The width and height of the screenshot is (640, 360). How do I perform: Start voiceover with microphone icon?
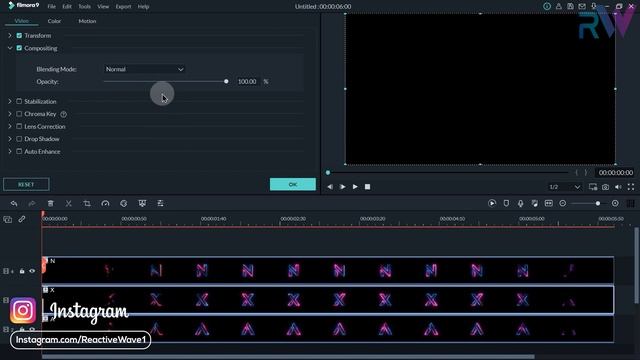click(520, 203)
